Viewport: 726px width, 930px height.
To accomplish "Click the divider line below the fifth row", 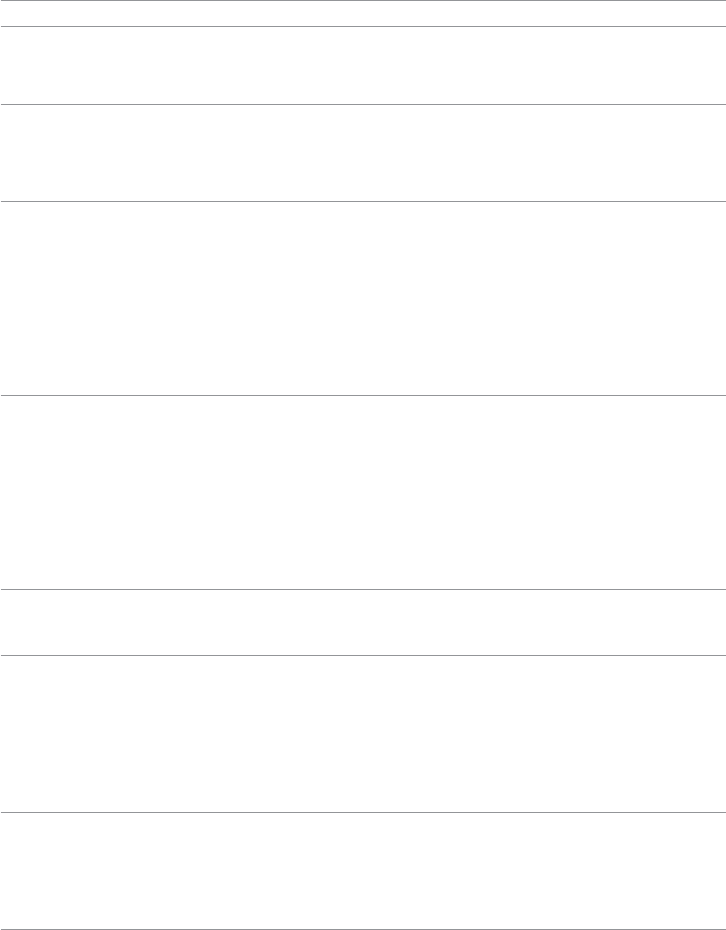I will [363, 589].
